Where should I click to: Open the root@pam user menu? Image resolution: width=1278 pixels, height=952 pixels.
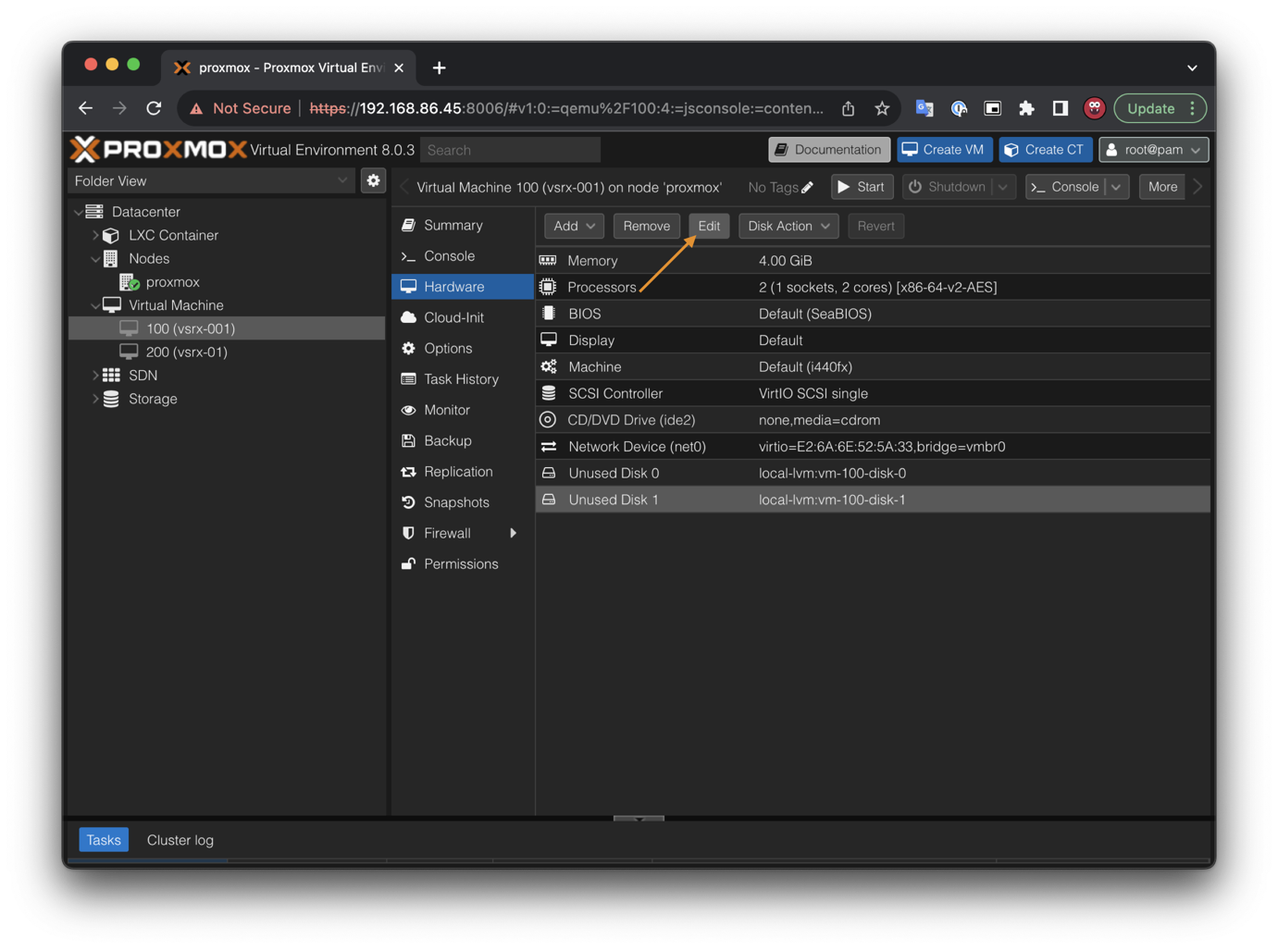pos(1153,150)
